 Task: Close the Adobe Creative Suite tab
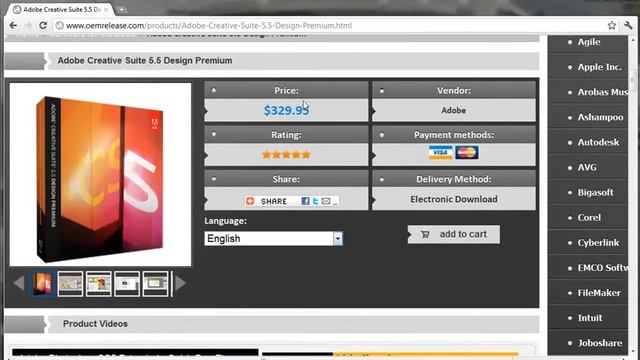[x=106, y=9]
